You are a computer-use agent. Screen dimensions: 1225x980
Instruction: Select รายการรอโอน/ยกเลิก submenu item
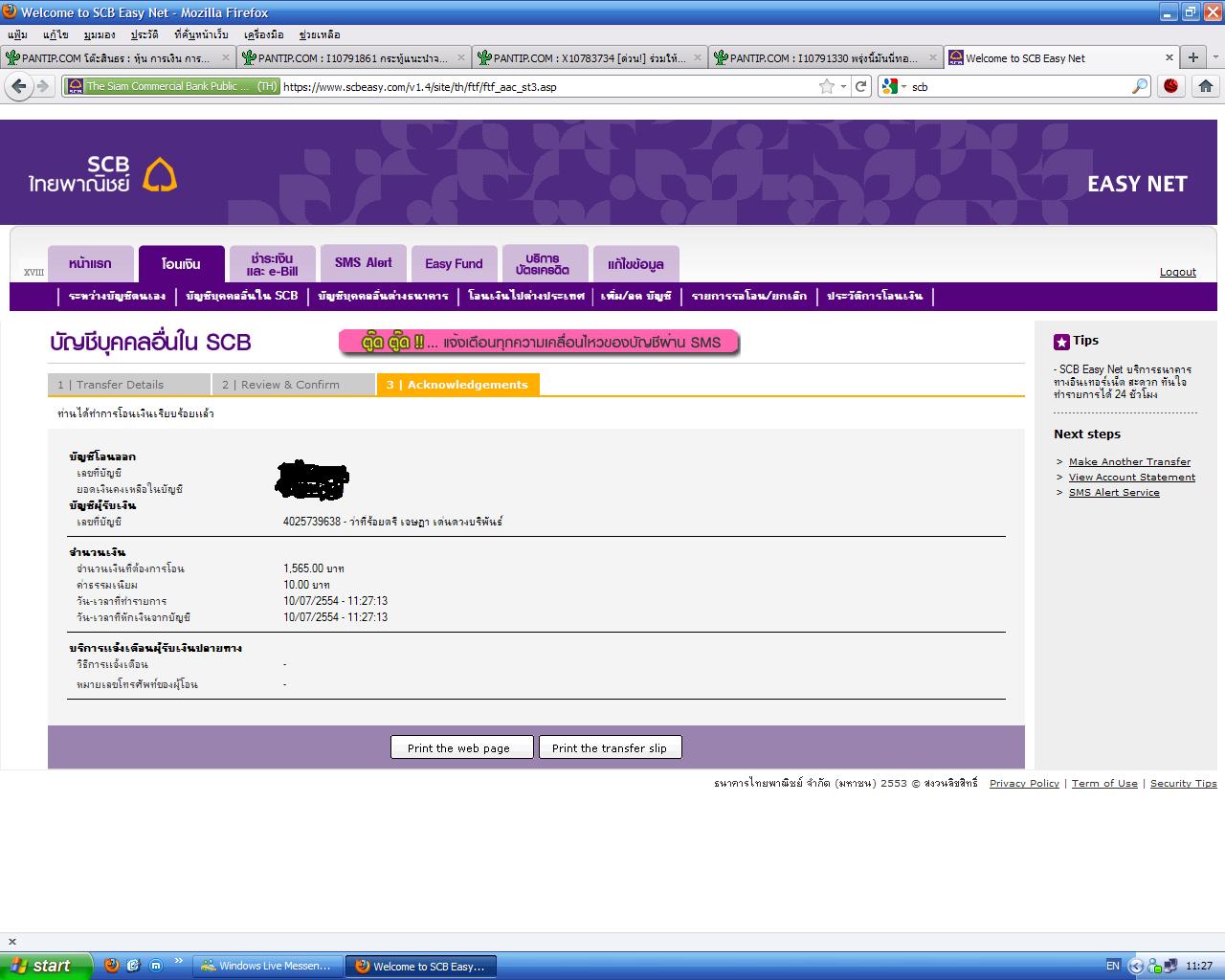pos(748,296)
